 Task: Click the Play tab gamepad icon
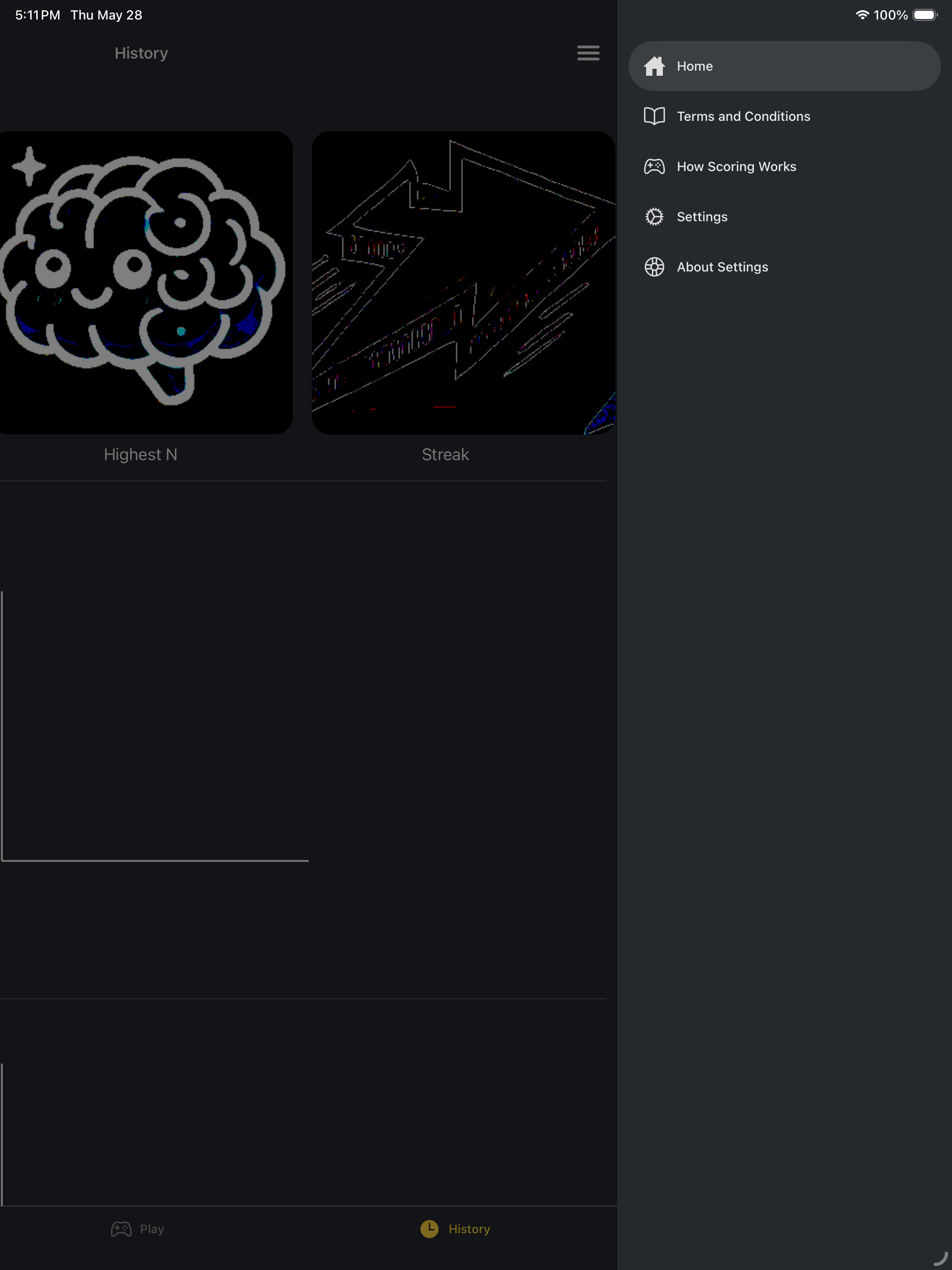tap(121, 1229)
